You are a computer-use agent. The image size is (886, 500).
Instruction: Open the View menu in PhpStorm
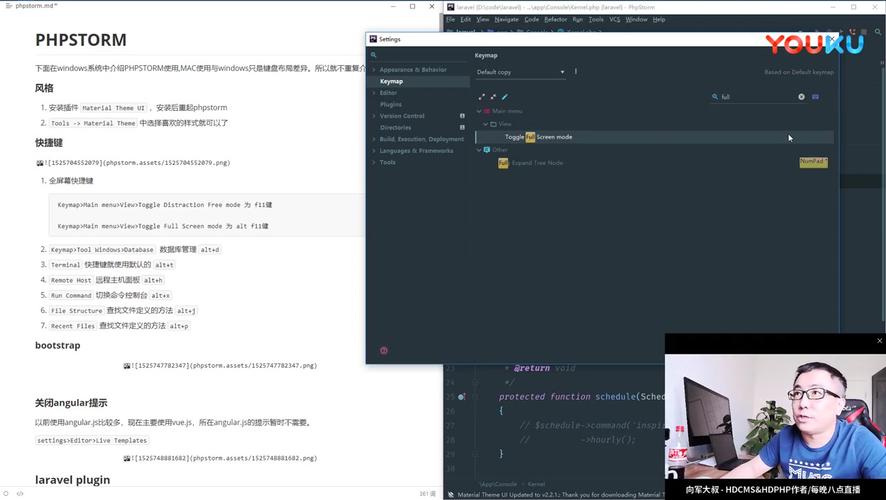483,19
